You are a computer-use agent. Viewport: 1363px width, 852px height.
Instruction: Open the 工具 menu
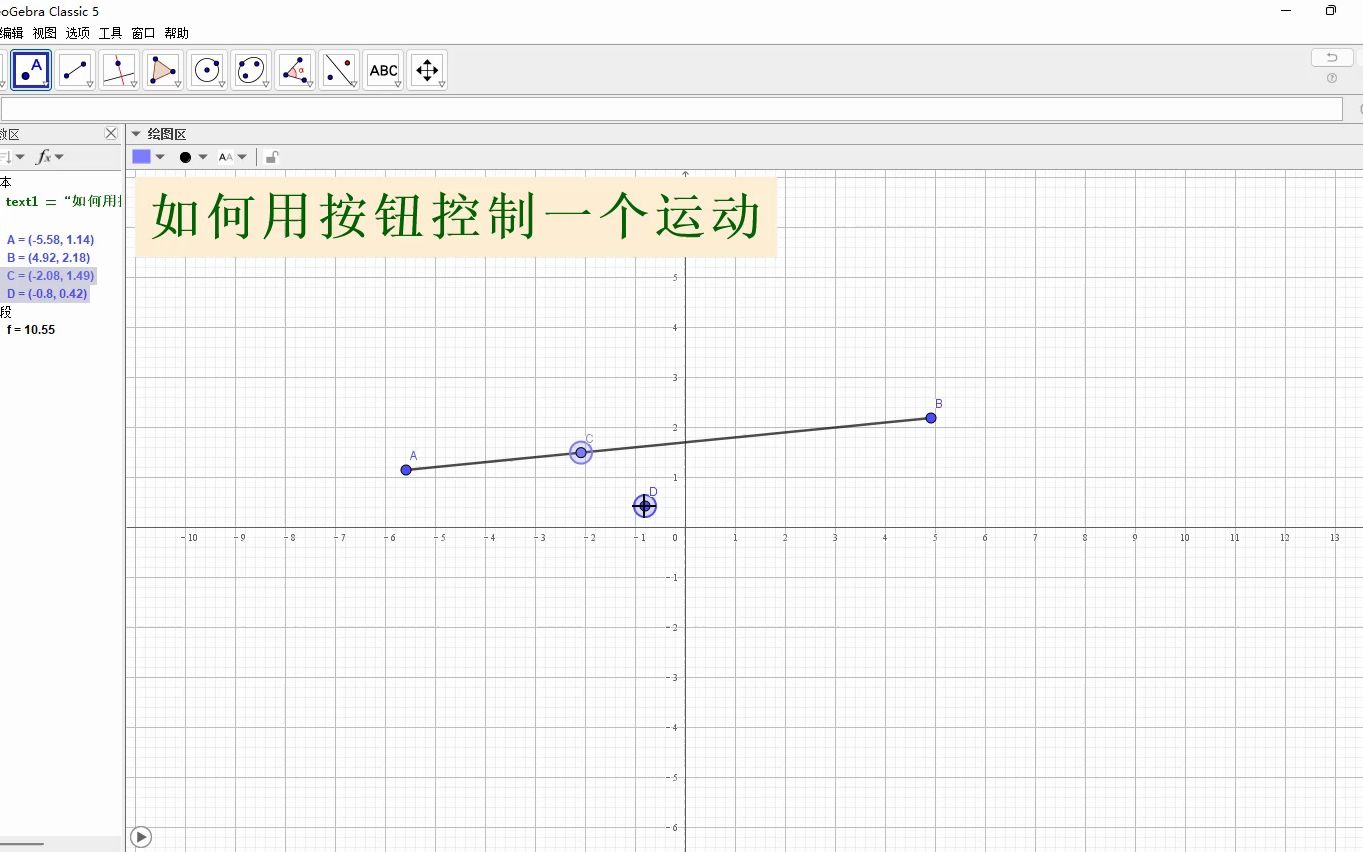[111, 33]
